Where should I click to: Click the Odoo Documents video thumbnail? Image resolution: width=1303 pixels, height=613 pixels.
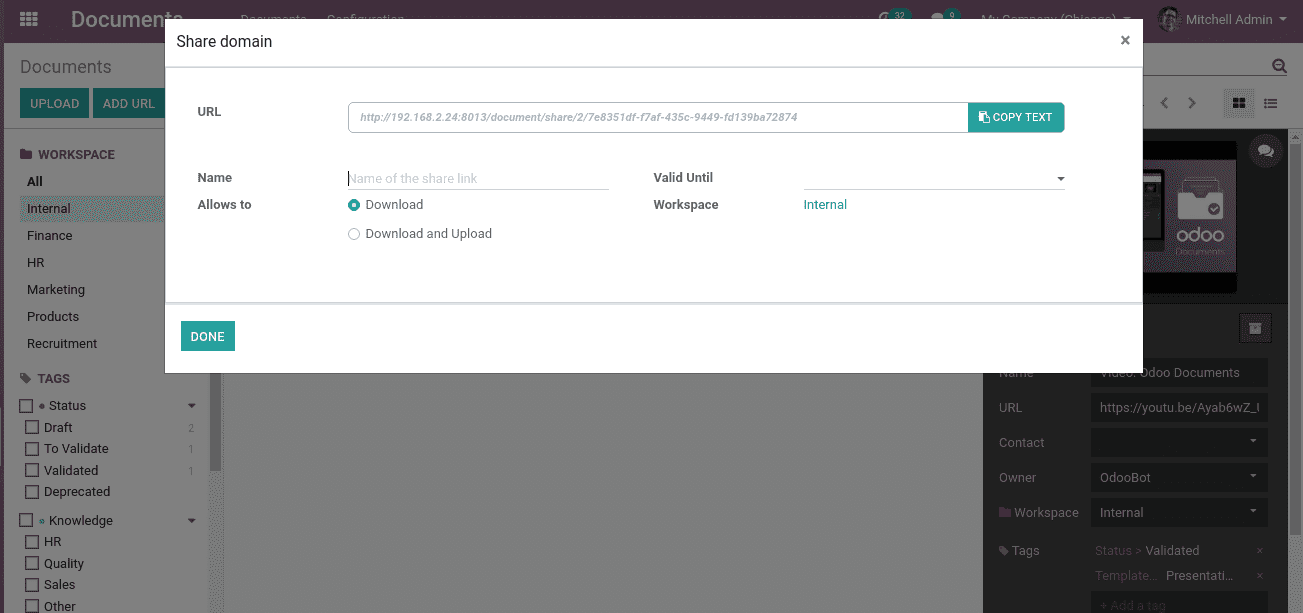pos(1188,215)
